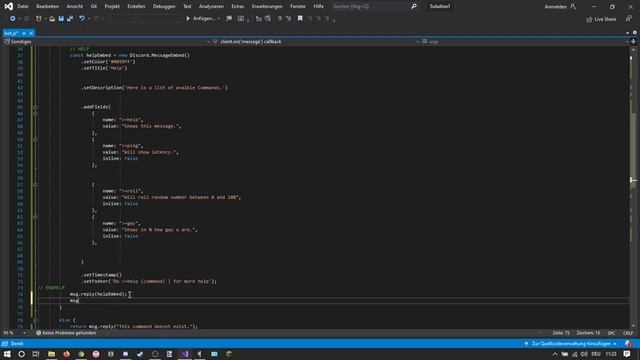
Task: Click the .setTimestamp() code line
Action: (x=102, y=275)
